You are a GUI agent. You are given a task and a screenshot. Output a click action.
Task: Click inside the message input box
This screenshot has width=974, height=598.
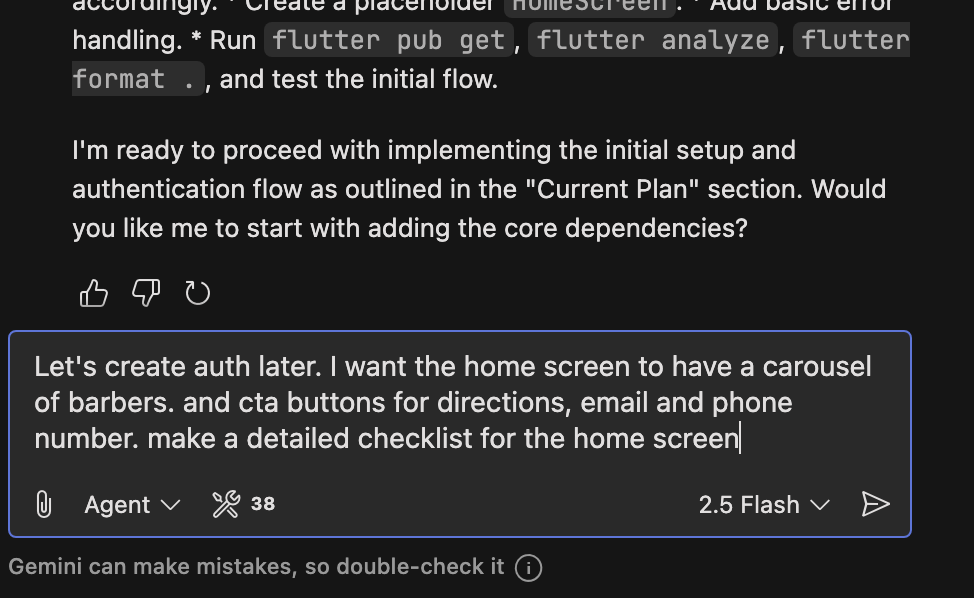(460, 400)
